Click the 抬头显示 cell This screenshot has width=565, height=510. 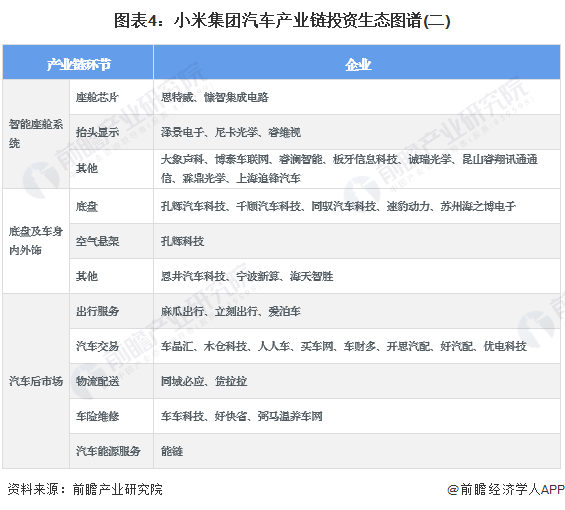tap(111, 132)
